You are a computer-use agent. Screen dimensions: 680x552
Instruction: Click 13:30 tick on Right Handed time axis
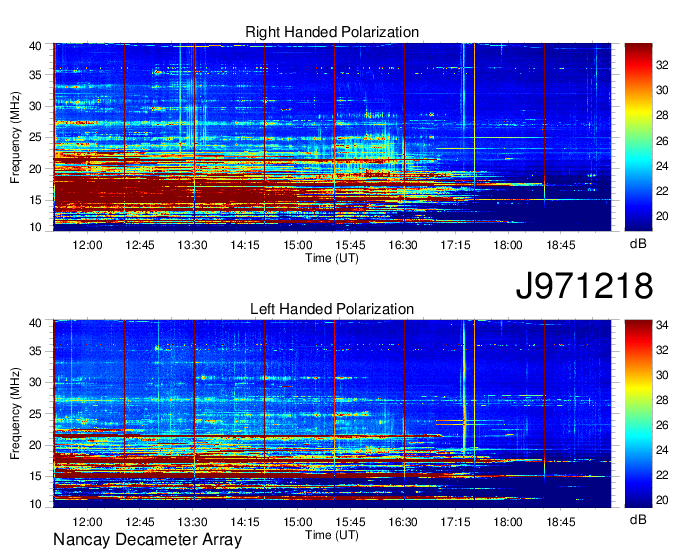[x=192, y=245]
